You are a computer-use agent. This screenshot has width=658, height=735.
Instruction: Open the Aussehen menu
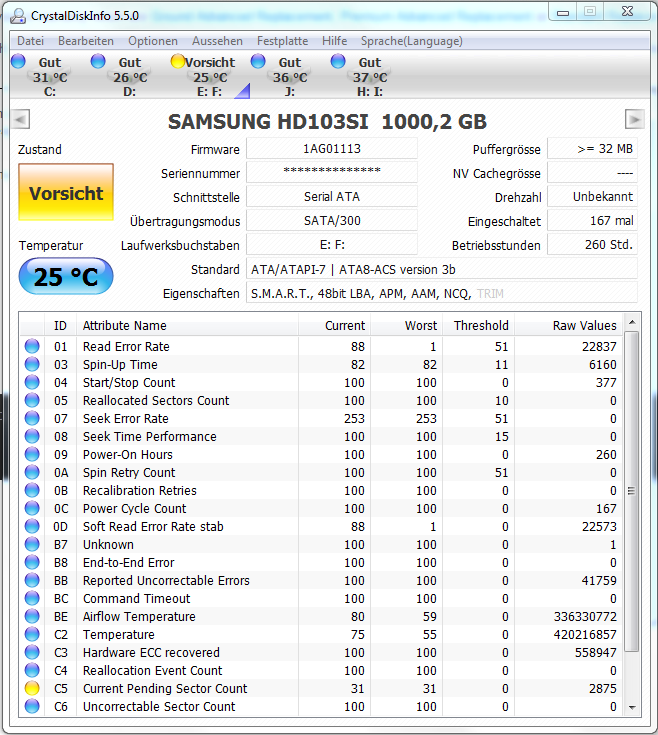217,41
